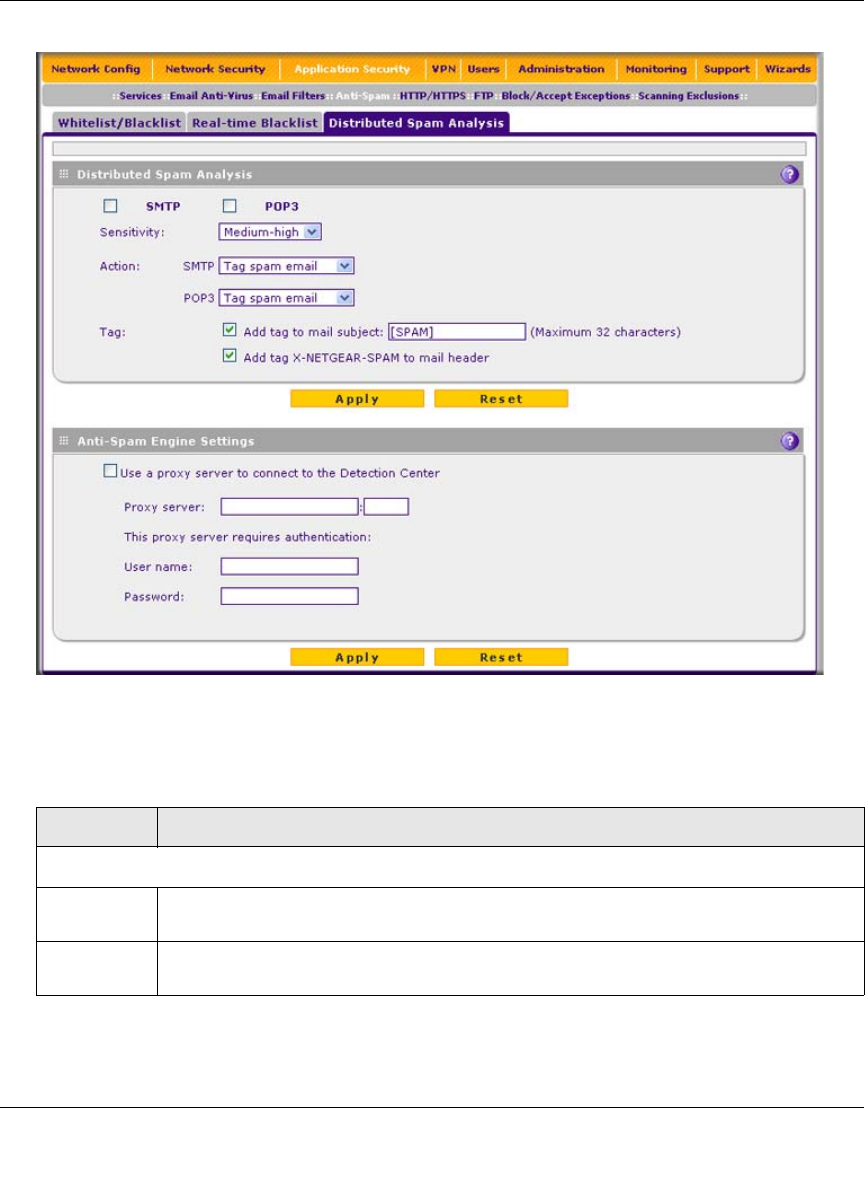Enable the POP3 checkbox

click(x=229, y=205)
